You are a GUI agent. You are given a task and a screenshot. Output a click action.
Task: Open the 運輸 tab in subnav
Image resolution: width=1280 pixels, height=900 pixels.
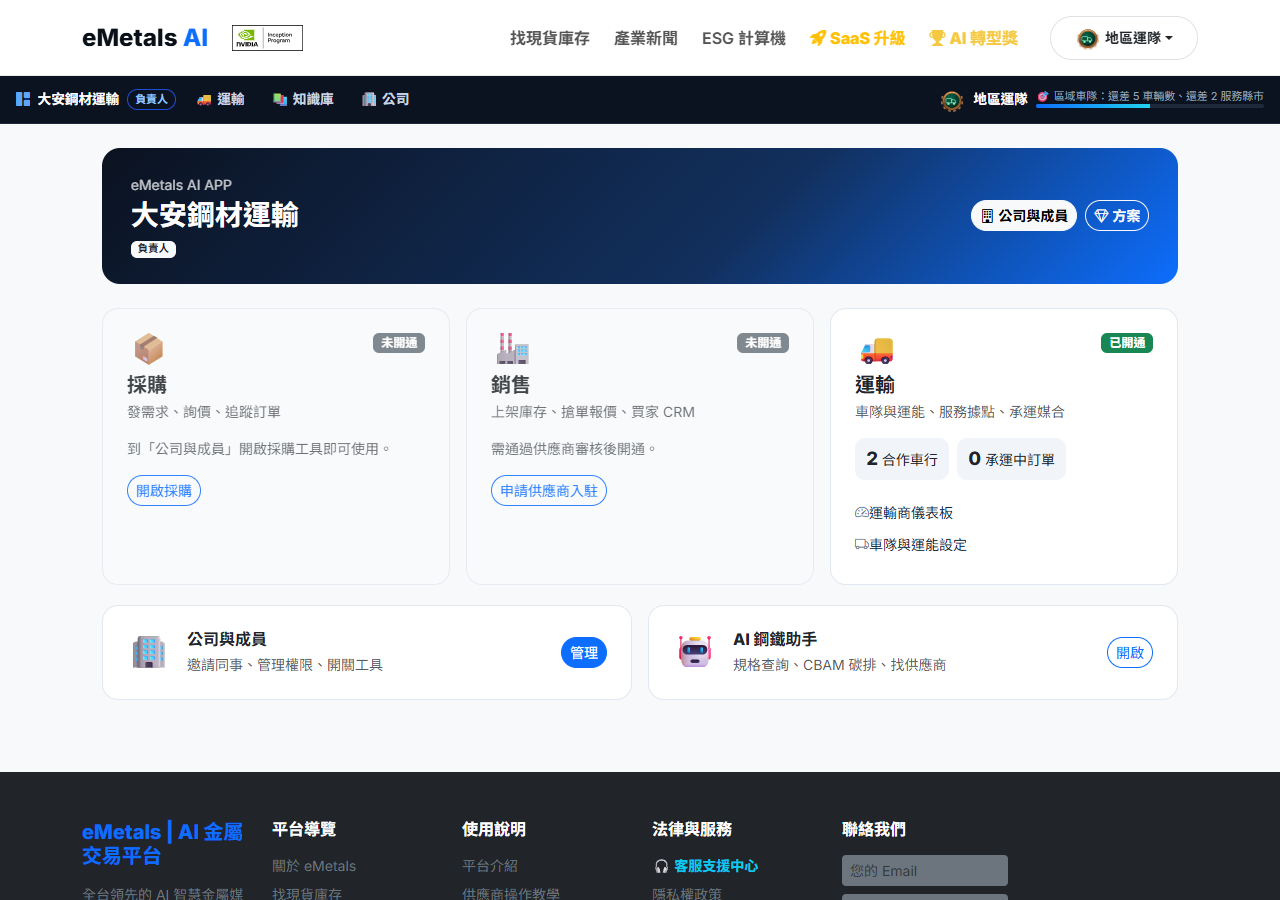click(220, 99)
